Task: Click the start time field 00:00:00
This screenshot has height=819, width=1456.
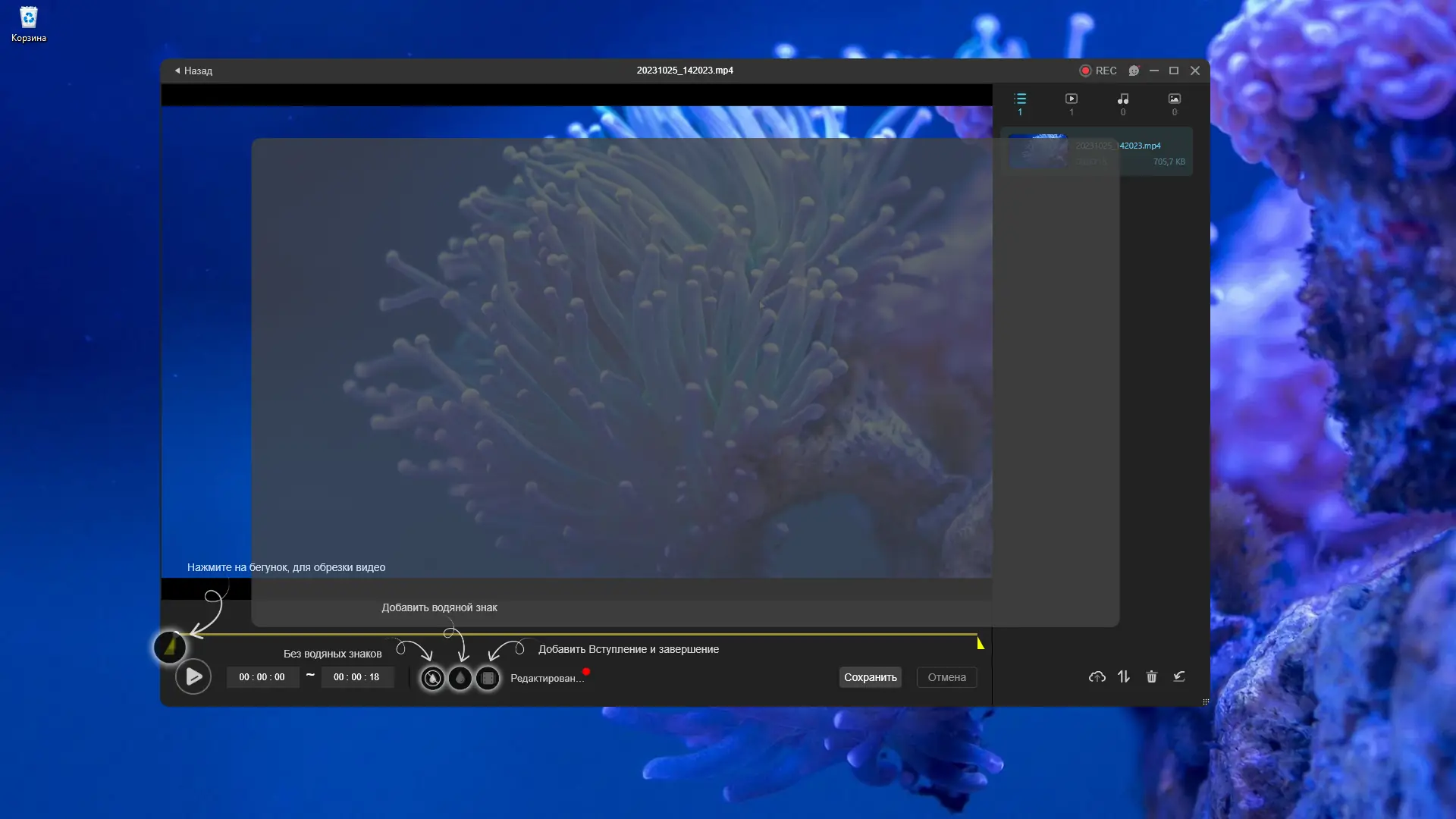Action: (x=262, y=677)
